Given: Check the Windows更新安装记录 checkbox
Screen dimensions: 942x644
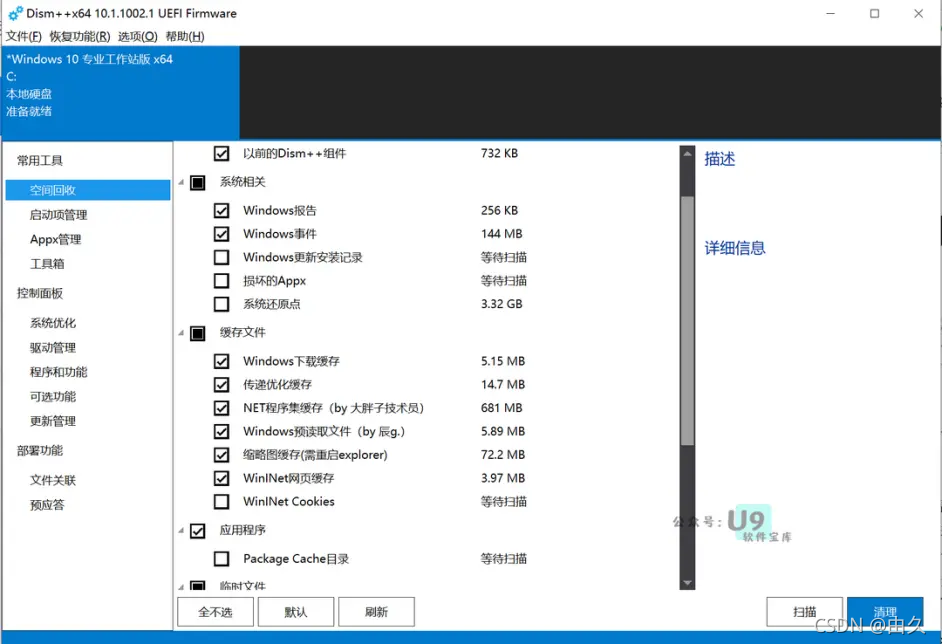Looking at the screenshot, I should (x=222, y=258).
